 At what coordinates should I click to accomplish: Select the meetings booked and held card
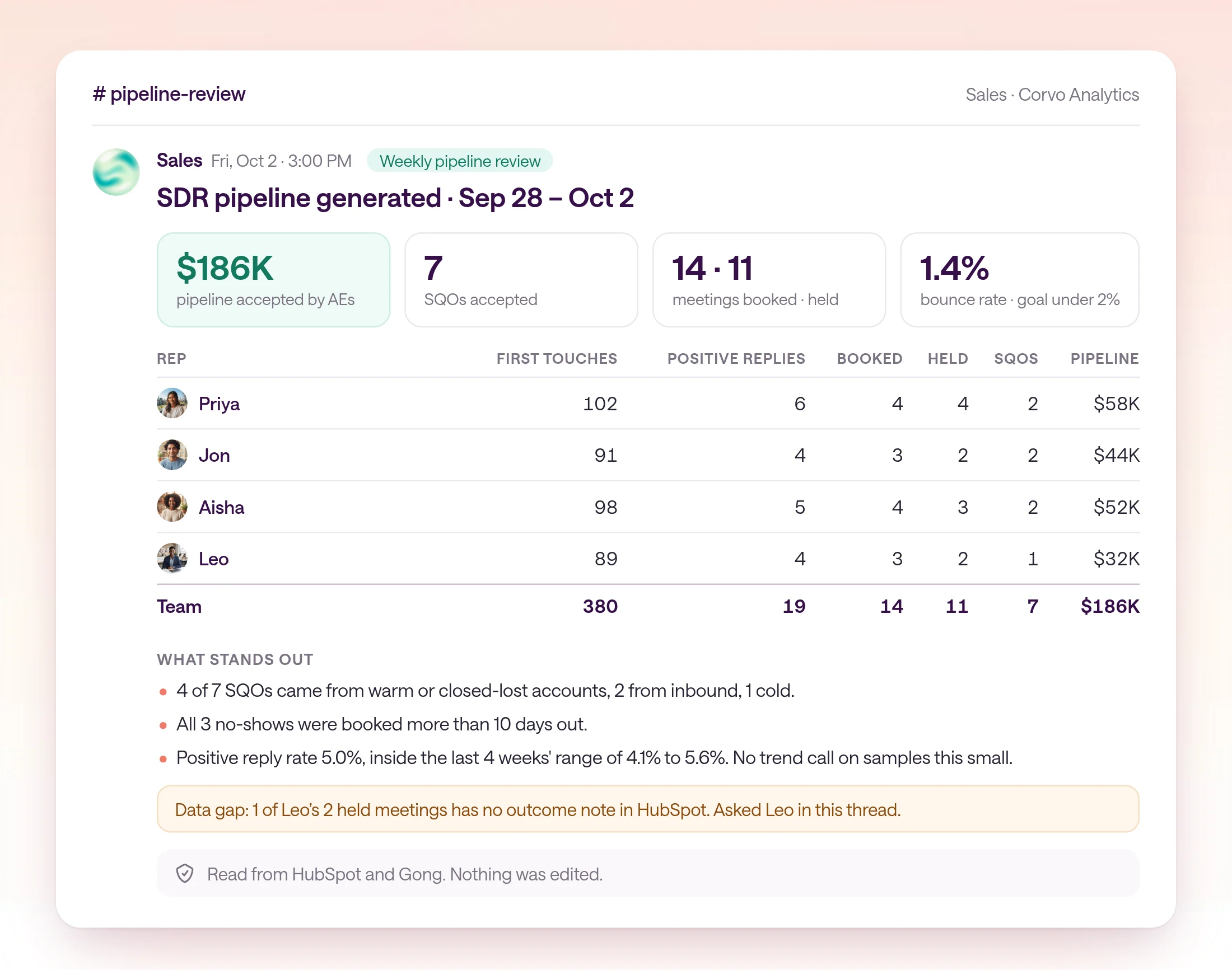point(769,280)
